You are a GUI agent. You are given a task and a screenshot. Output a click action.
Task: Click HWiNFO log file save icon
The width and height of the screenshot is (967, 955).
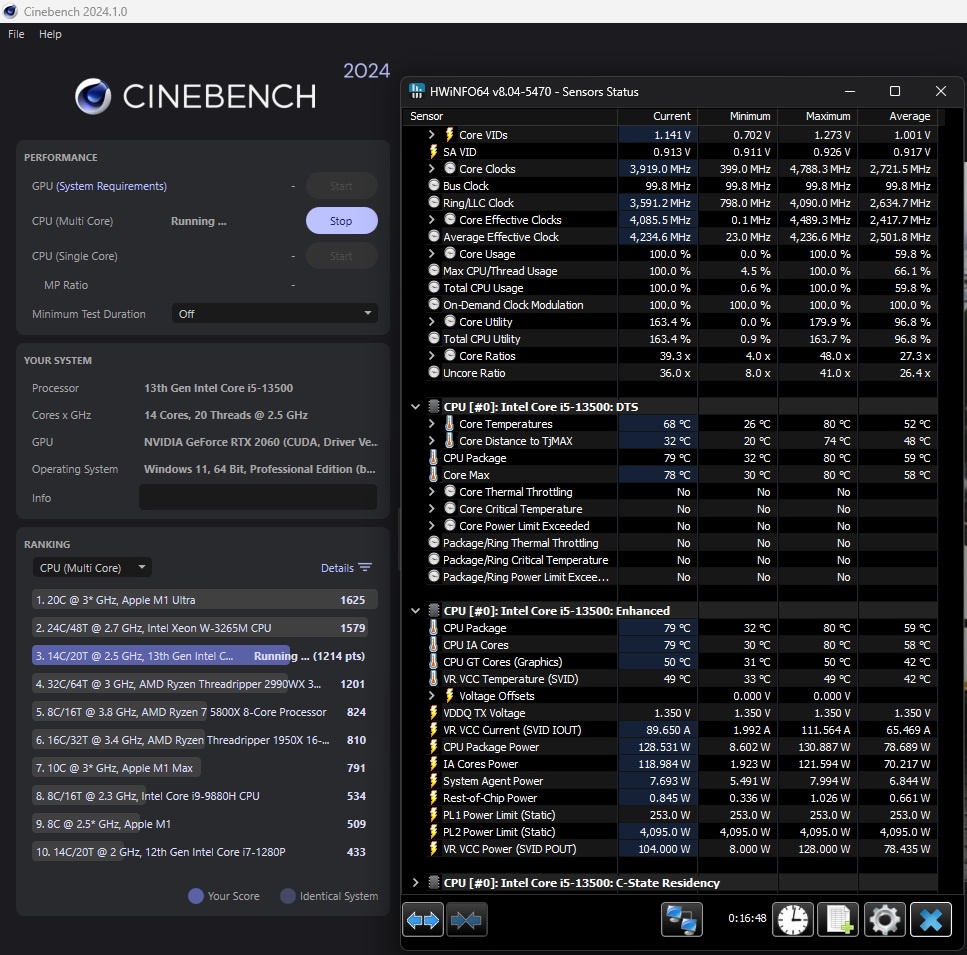click(x=838, y=920)
